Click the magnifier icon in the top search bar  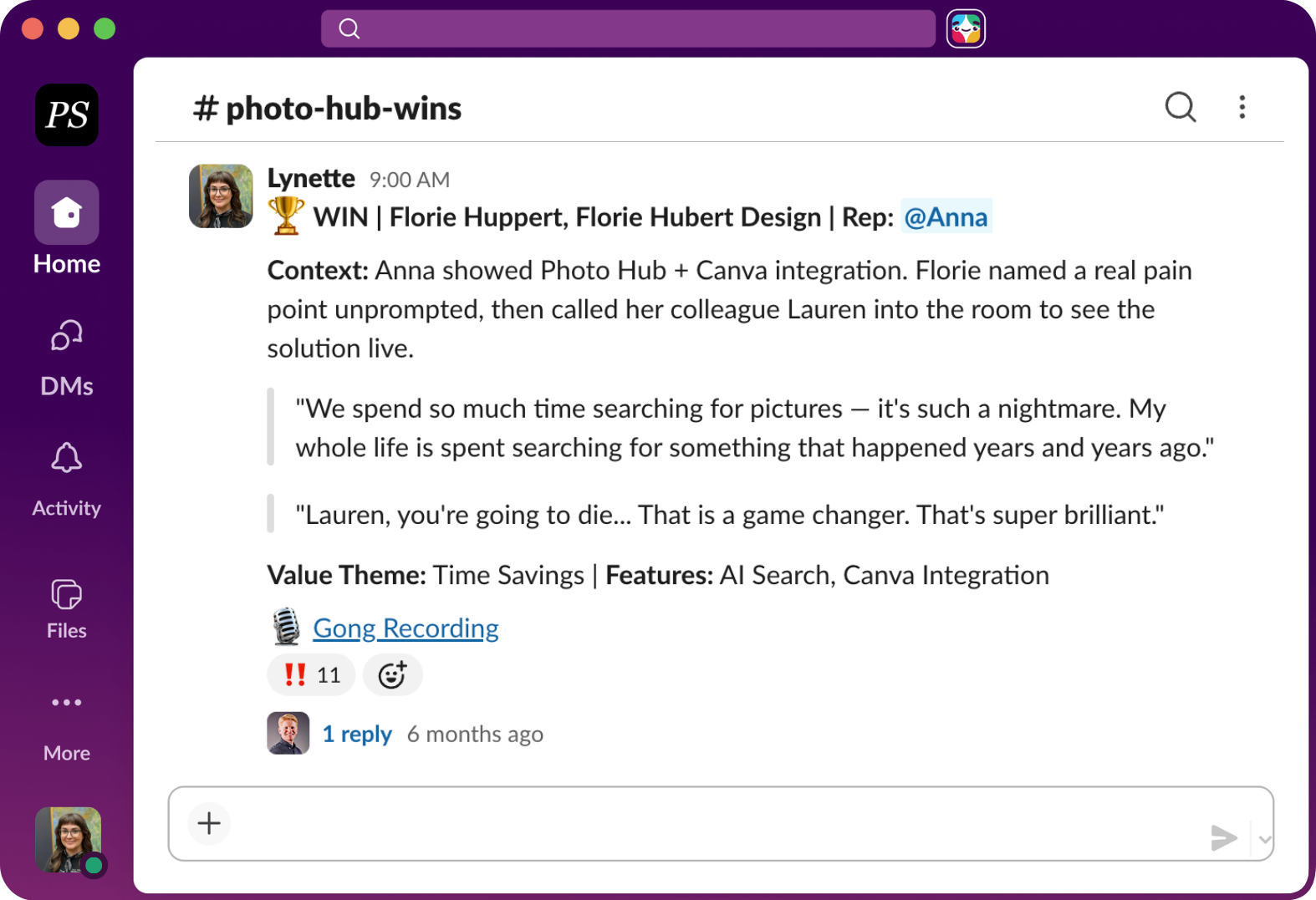(x=349, y=29)
